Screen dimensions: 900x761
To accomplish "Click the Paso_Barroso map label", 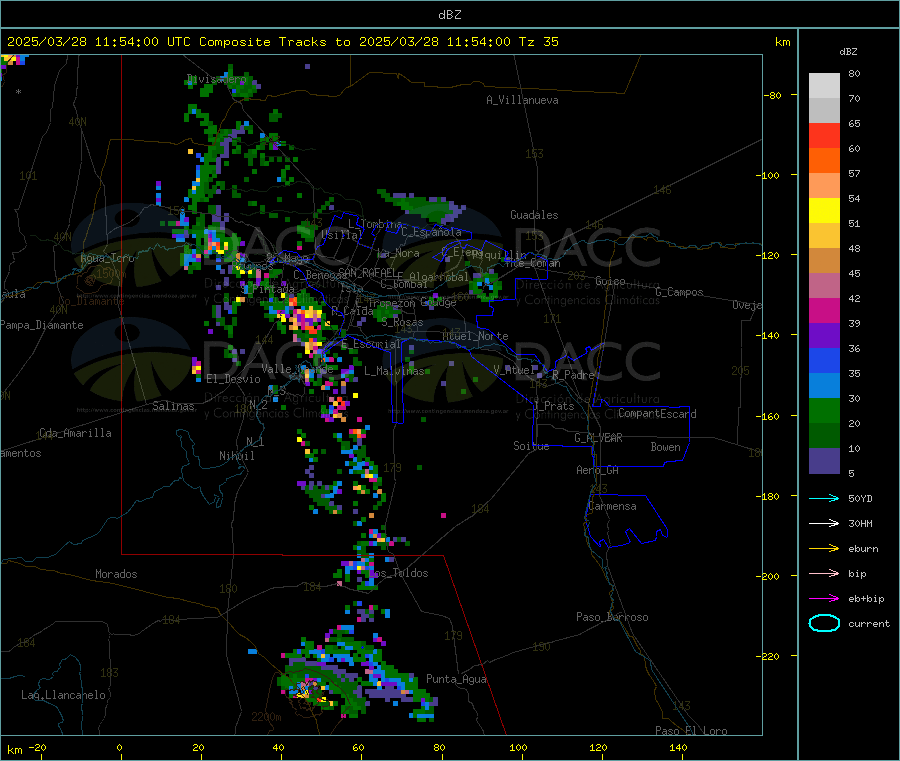I will 612,617.
